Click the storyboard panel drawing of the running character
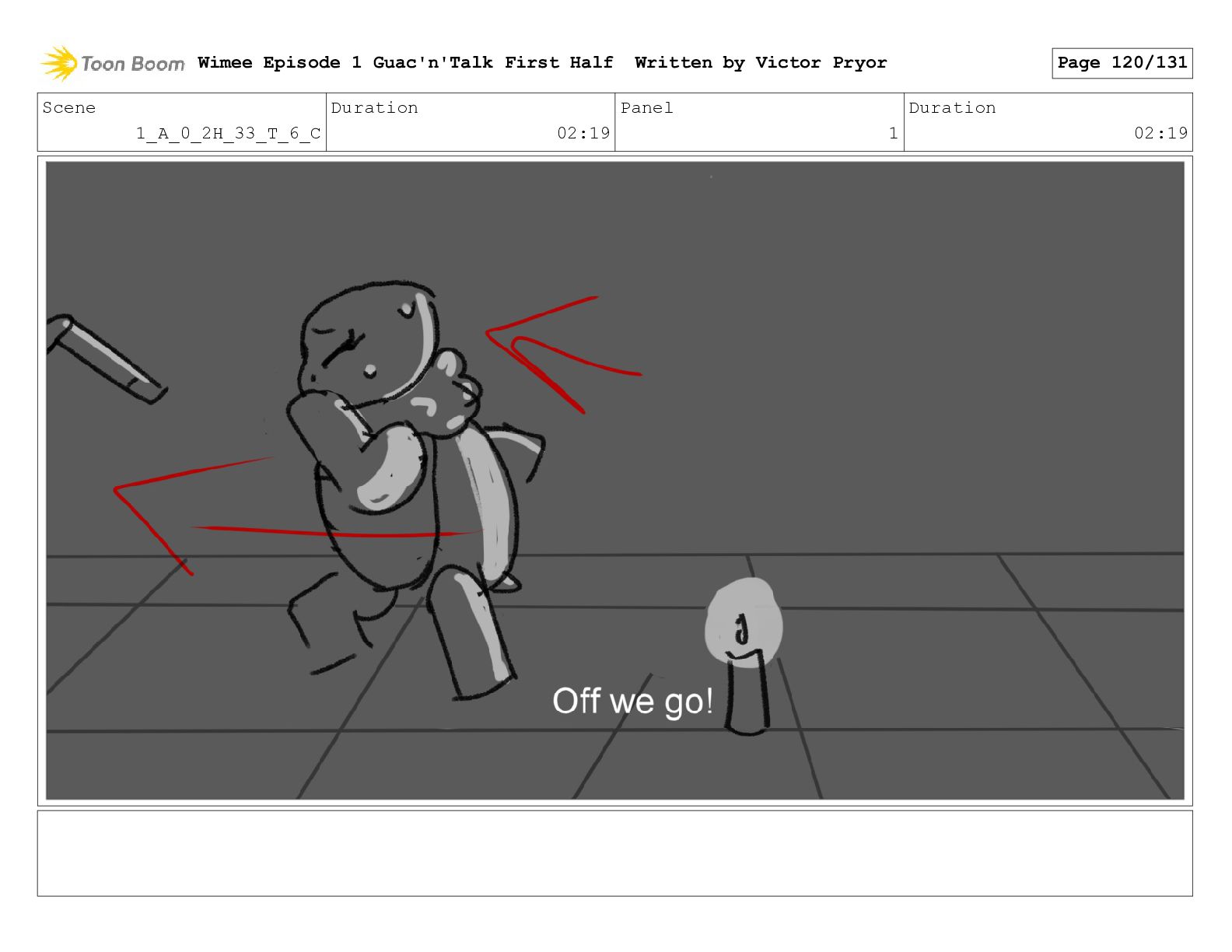The image size is (1232, 952). point(614,481)
